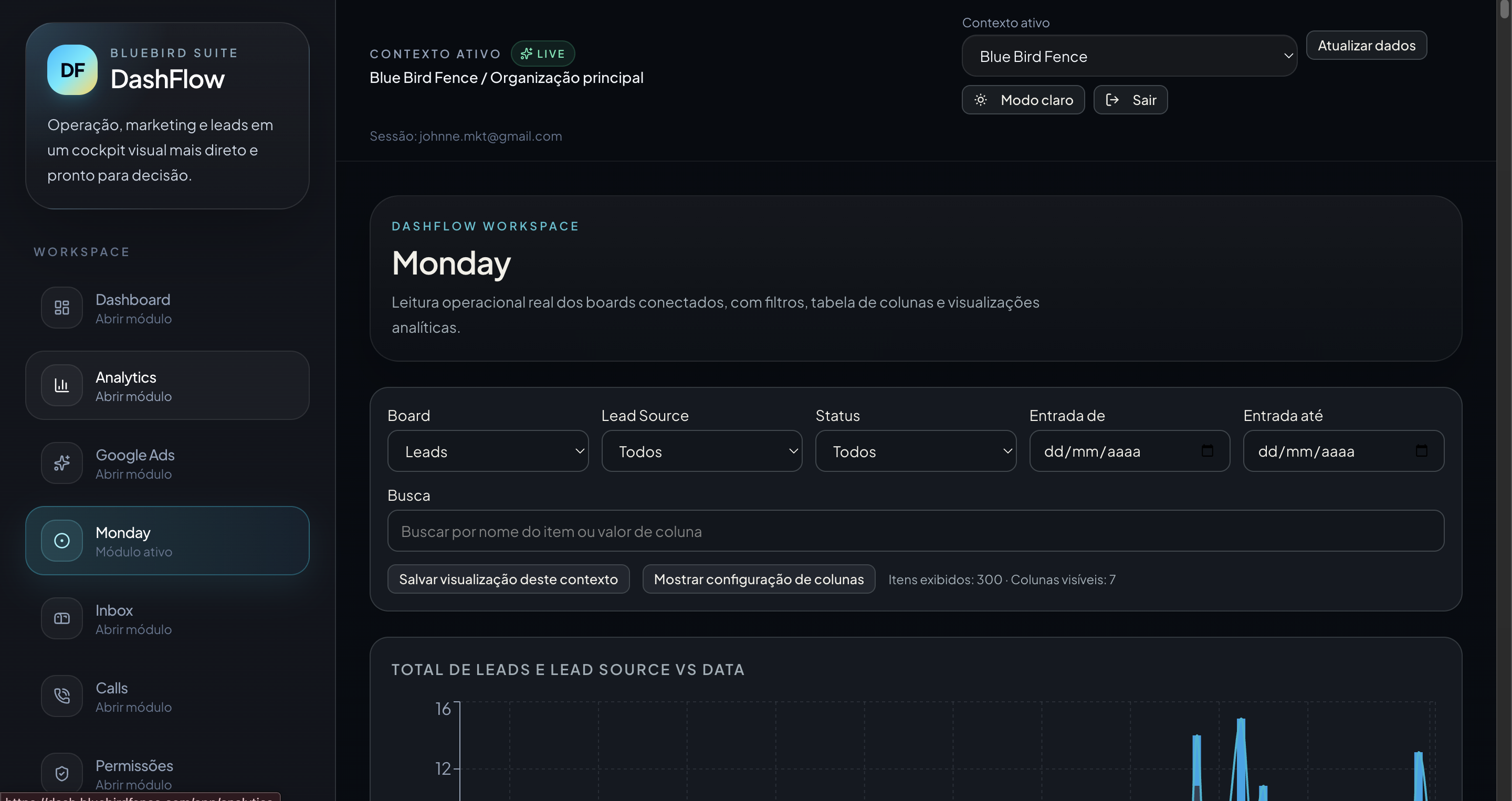Click the Entrada de date field
The height and width of the screenshot is (801, 1512).
[1129, 451]
